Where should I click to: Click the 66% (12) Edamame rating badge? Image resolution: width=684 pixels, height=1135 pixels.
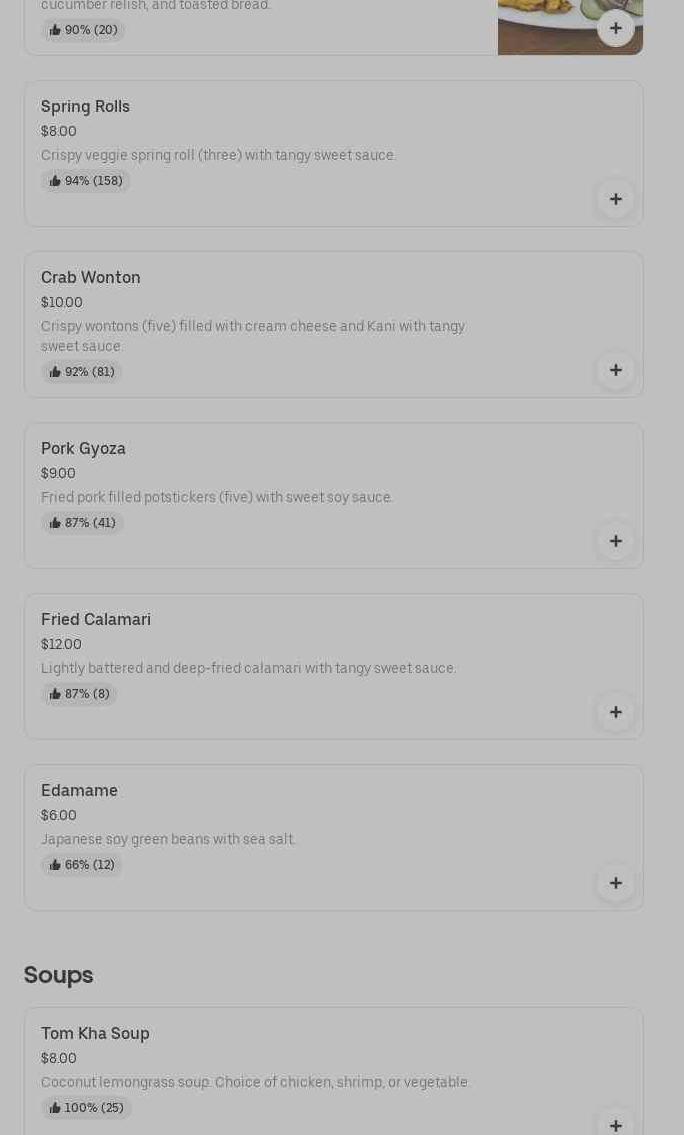pos(82,865)
